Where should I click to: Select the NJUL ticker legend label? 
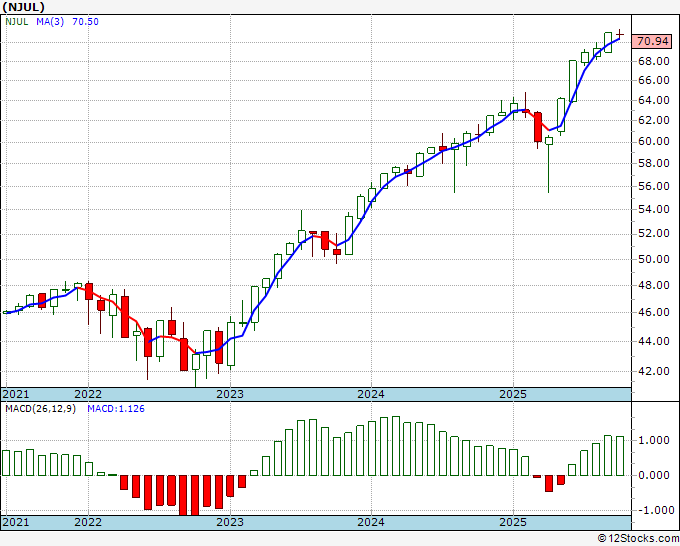point(17,21)
